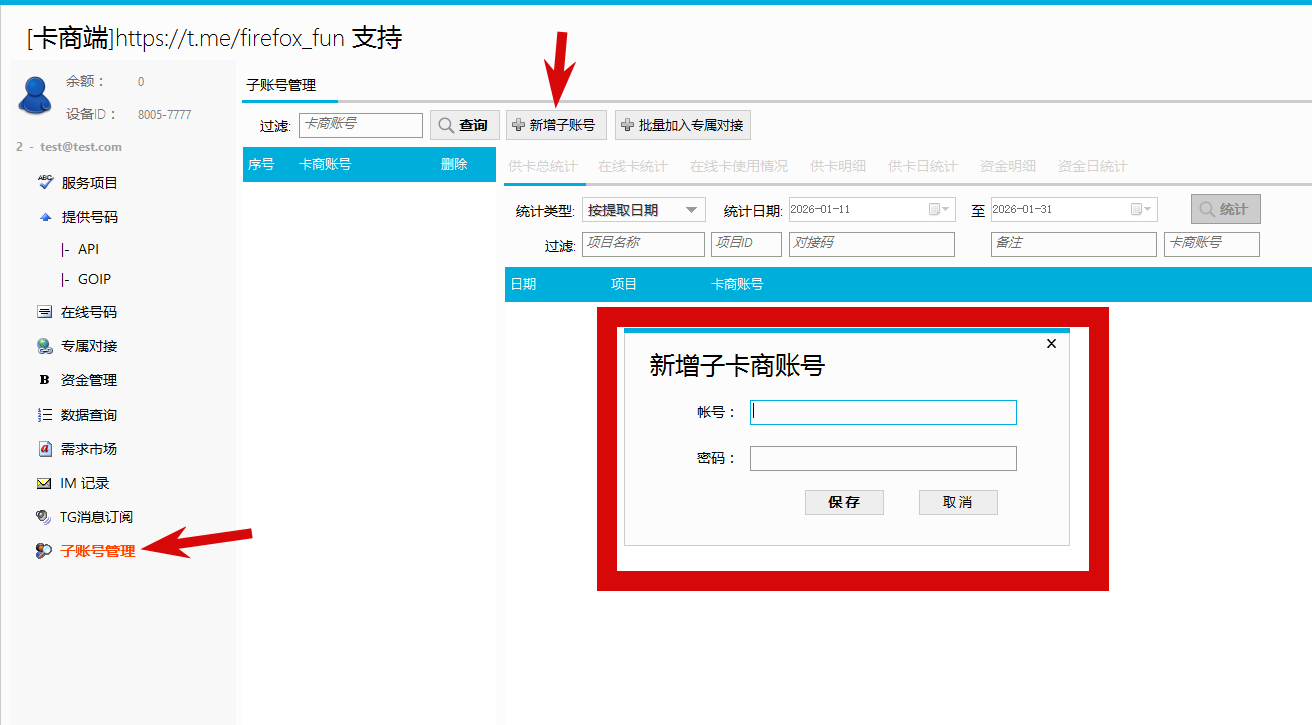
Task: Click the 日期 column header
Action: pyautogui.click(x=523, y=284)
